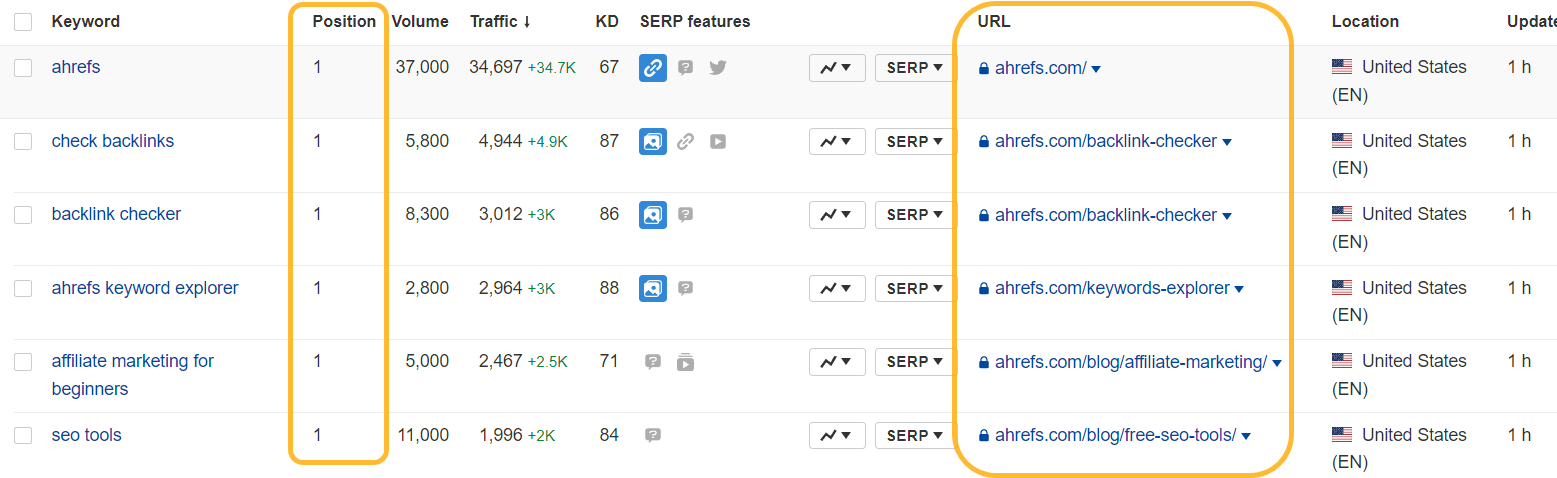
Task: Select the checkbox next to seo tools
Action: (23, 436)
